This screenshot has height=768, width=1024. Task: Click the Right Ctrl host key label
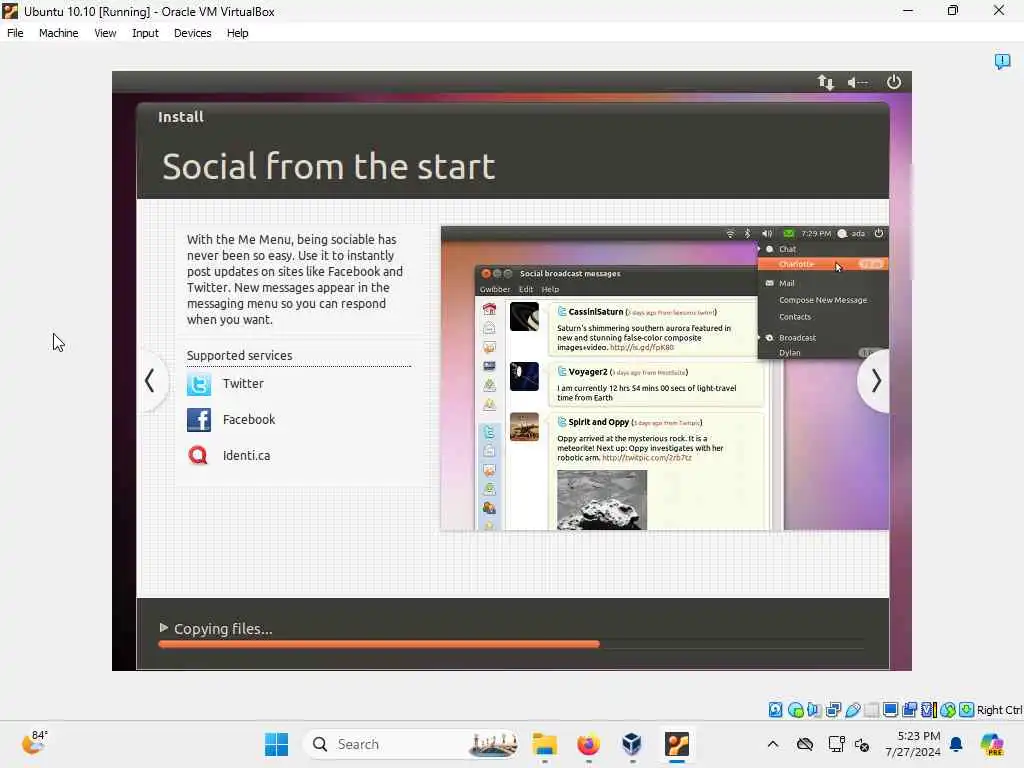[x=1000, y=710]
